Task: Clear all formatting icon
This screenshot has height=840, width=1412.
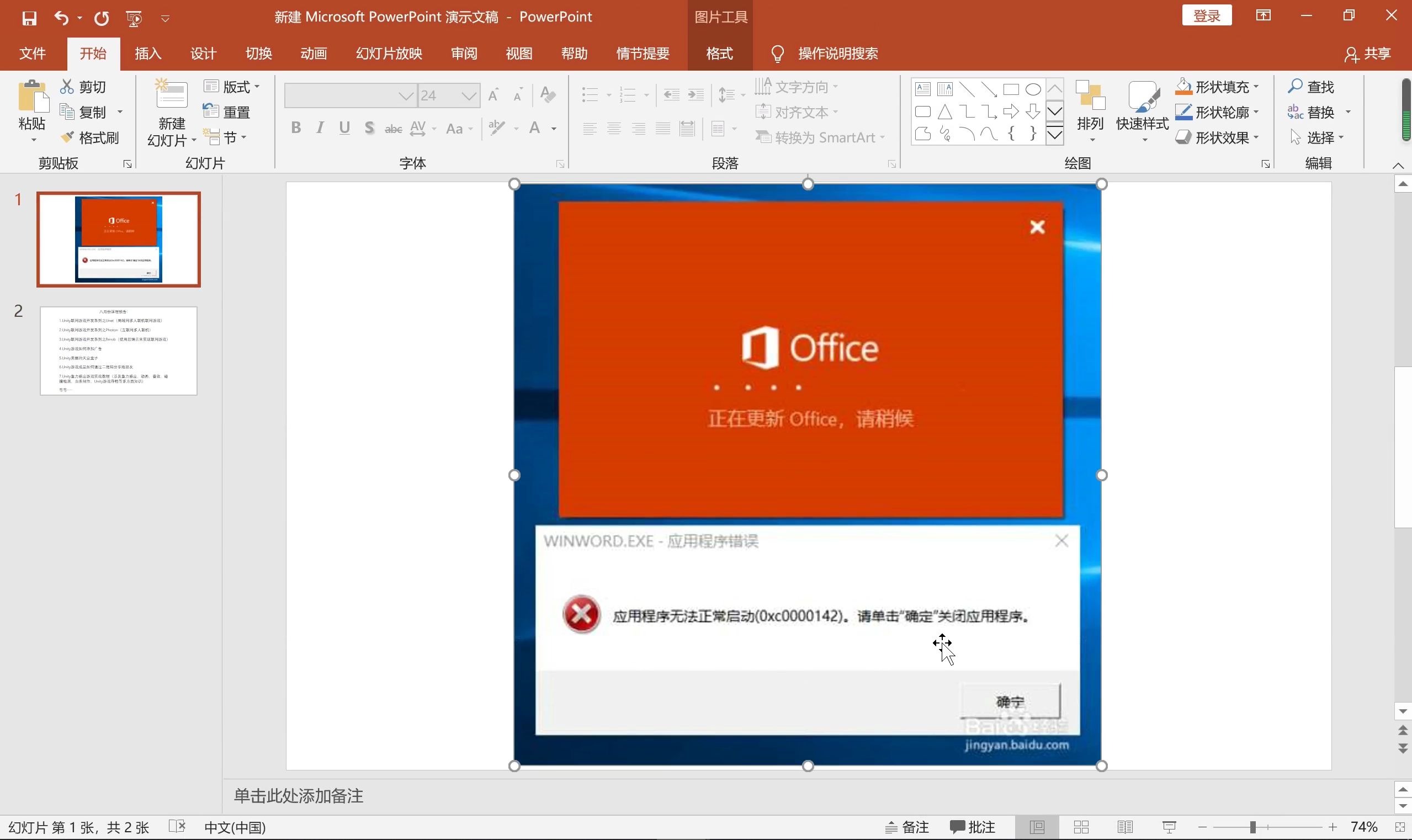Action: coord(548,94)
